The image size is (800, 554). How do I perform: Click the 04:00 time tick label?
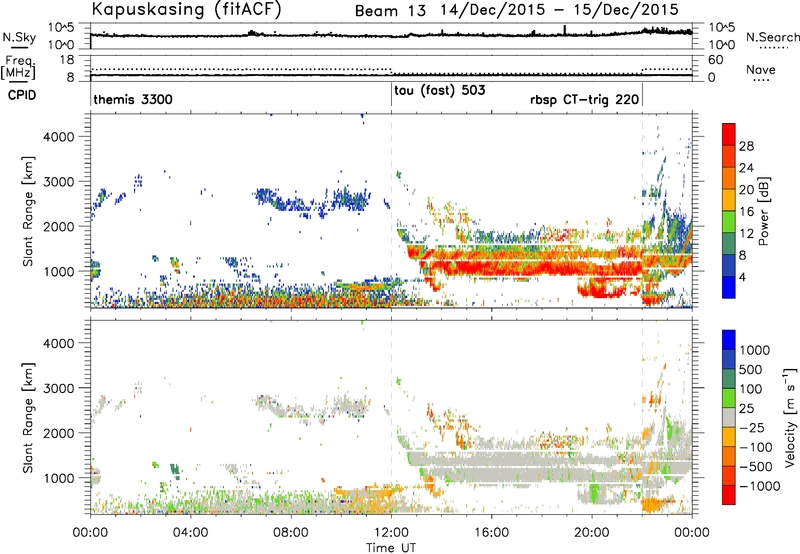[190, 533]
